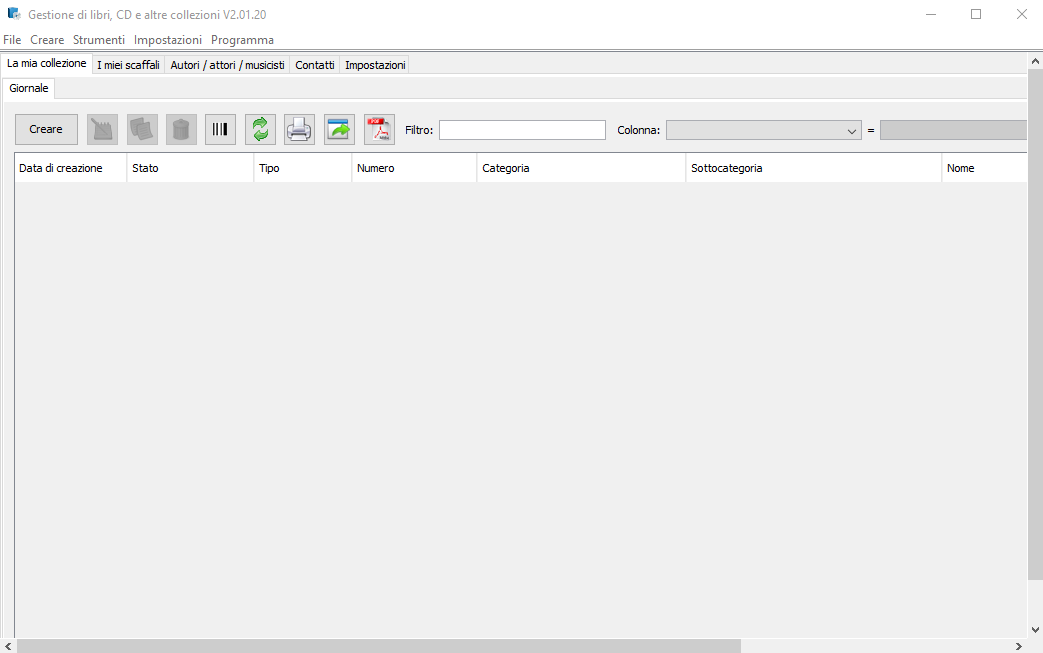The image size is (1043, 653).
Task: Switch to Contatti tab
Action: [x=315, y=65]
